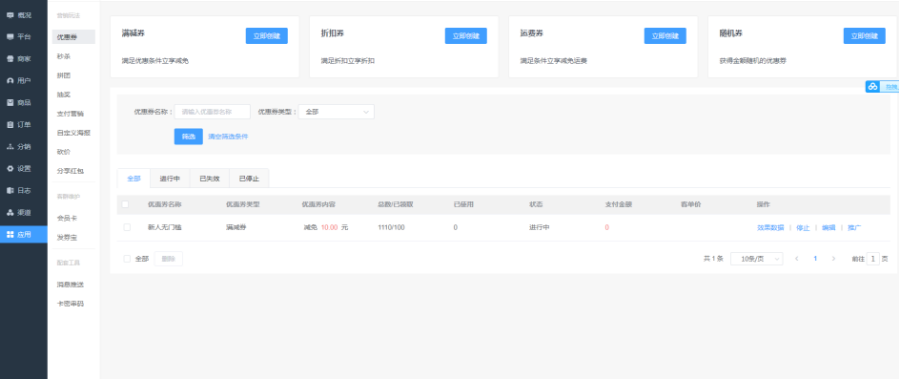This screenshot has height=379, width=900.
Task: Click the 共 1 条 total count text
Action: (713, 259)
